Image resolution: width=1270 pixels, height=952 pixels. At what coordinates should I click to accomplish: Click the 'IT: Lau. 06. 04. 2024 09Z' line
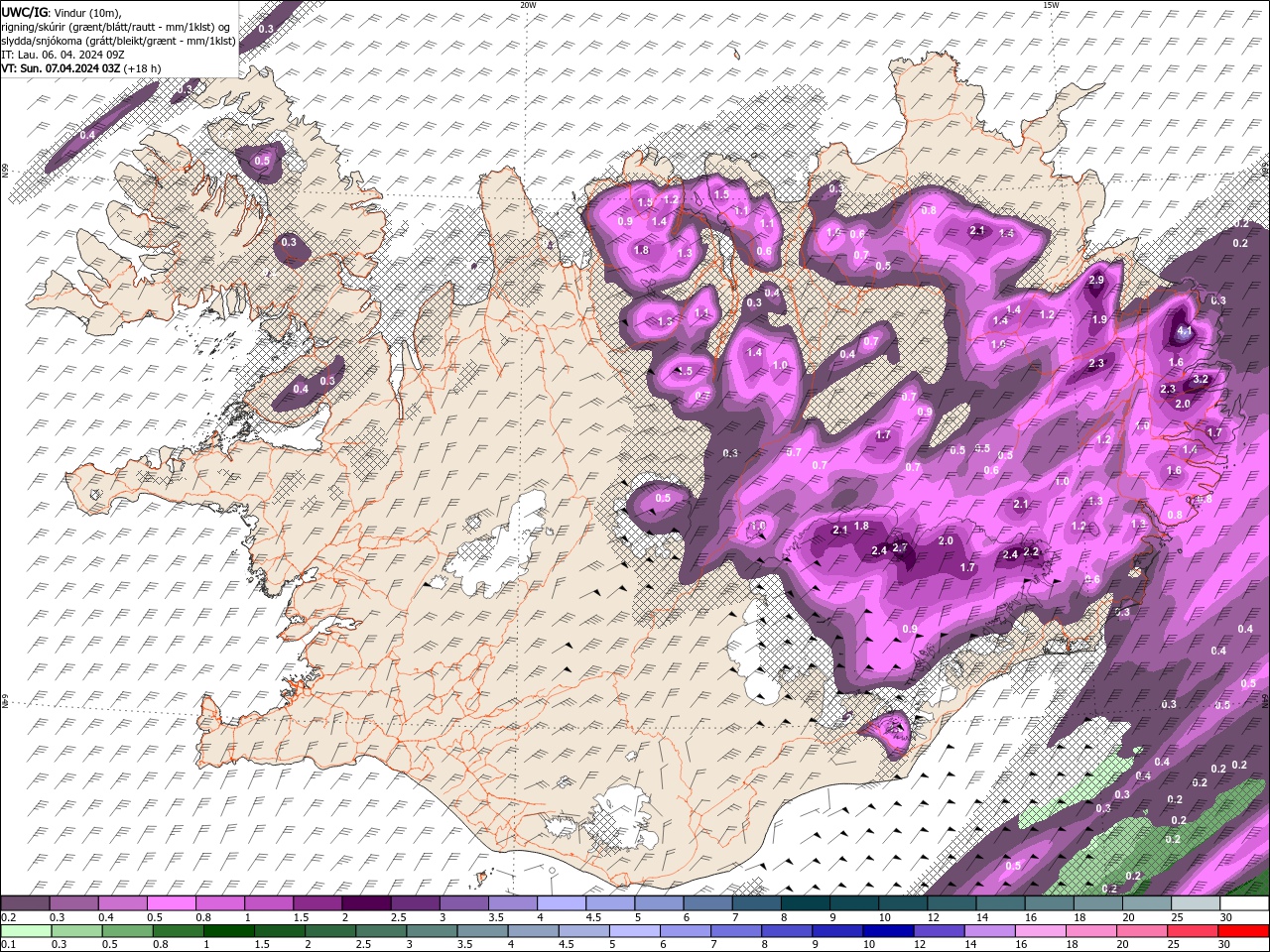(x=63, y=55)
